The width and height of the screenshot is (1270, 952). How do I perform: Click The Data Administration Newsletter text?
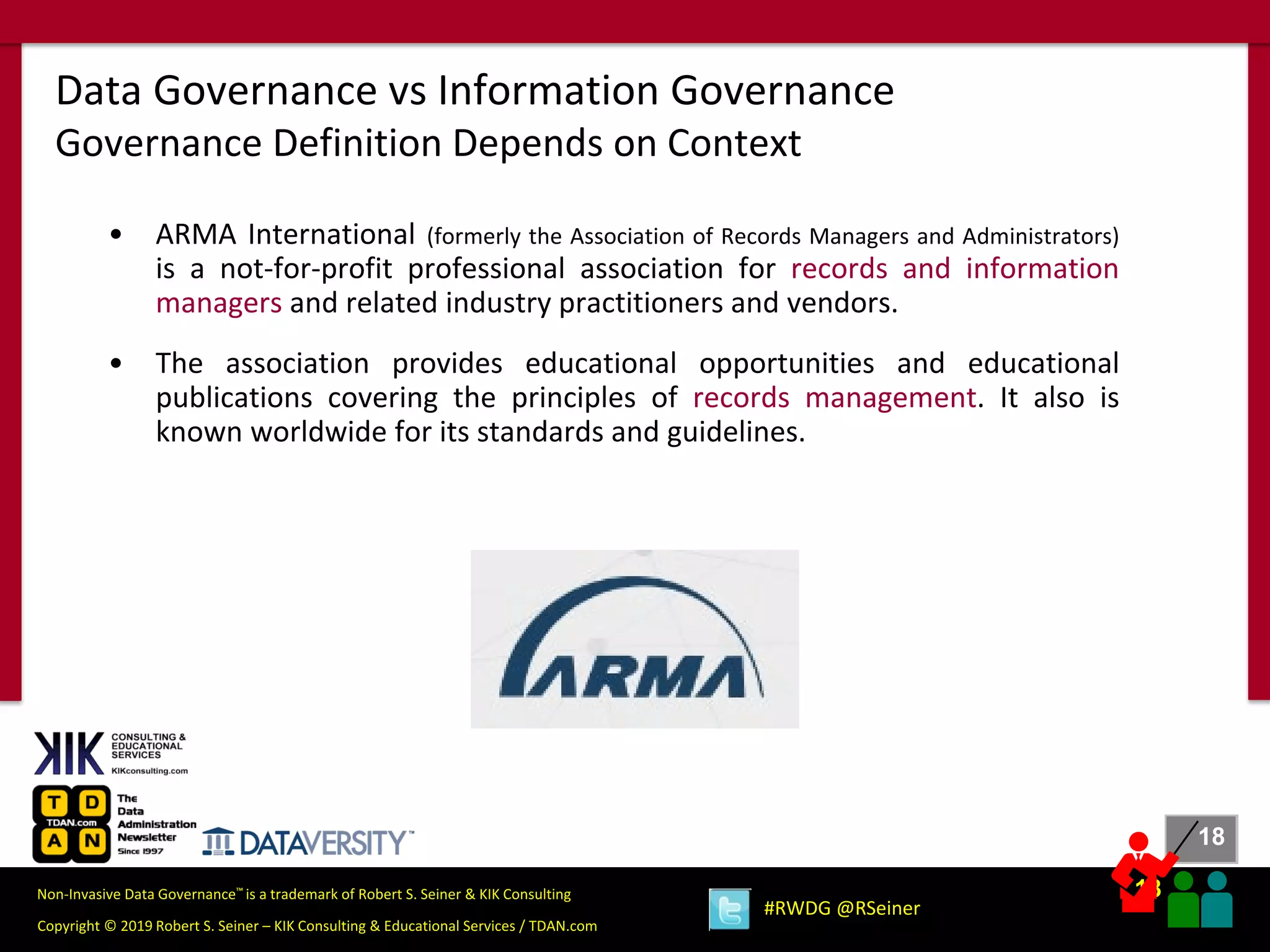coord(156,818)
